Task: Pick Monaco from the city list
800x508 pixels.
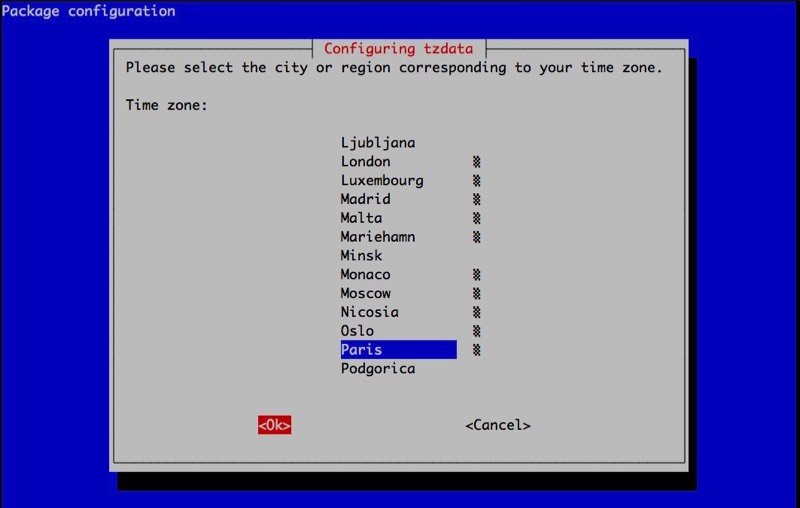Action: (x=365, y=275)
